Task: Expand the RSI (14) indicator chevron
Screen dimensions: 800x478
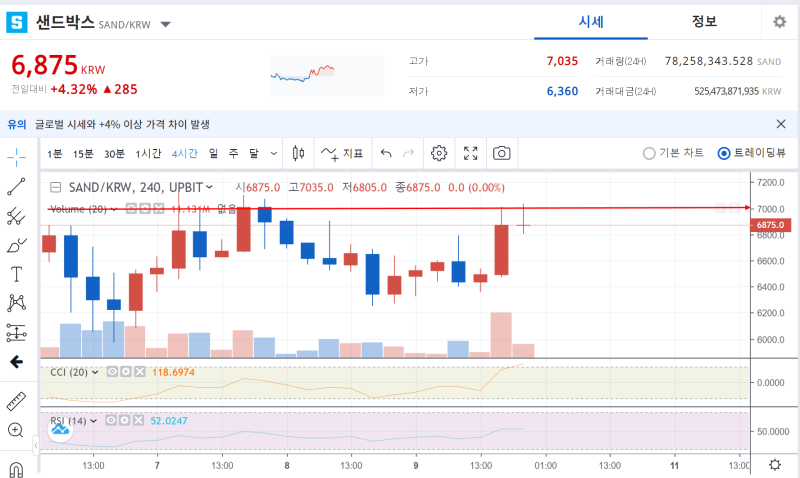Action: point(93,421)
